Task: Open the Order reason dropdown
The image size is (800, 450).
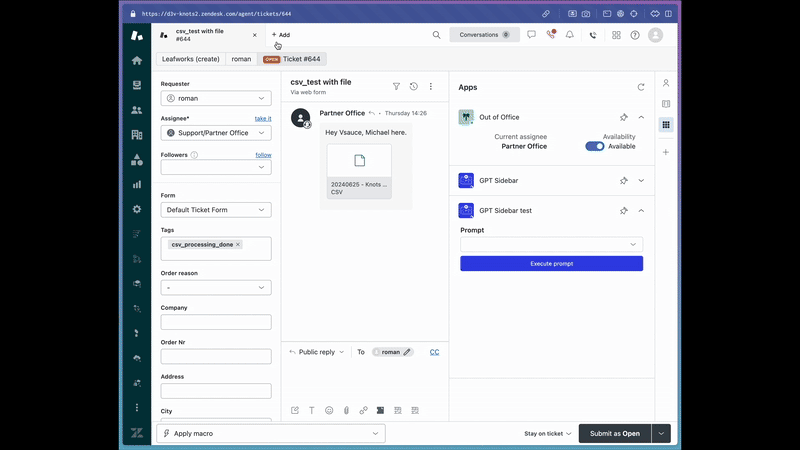Action: [x=216, y=288]
